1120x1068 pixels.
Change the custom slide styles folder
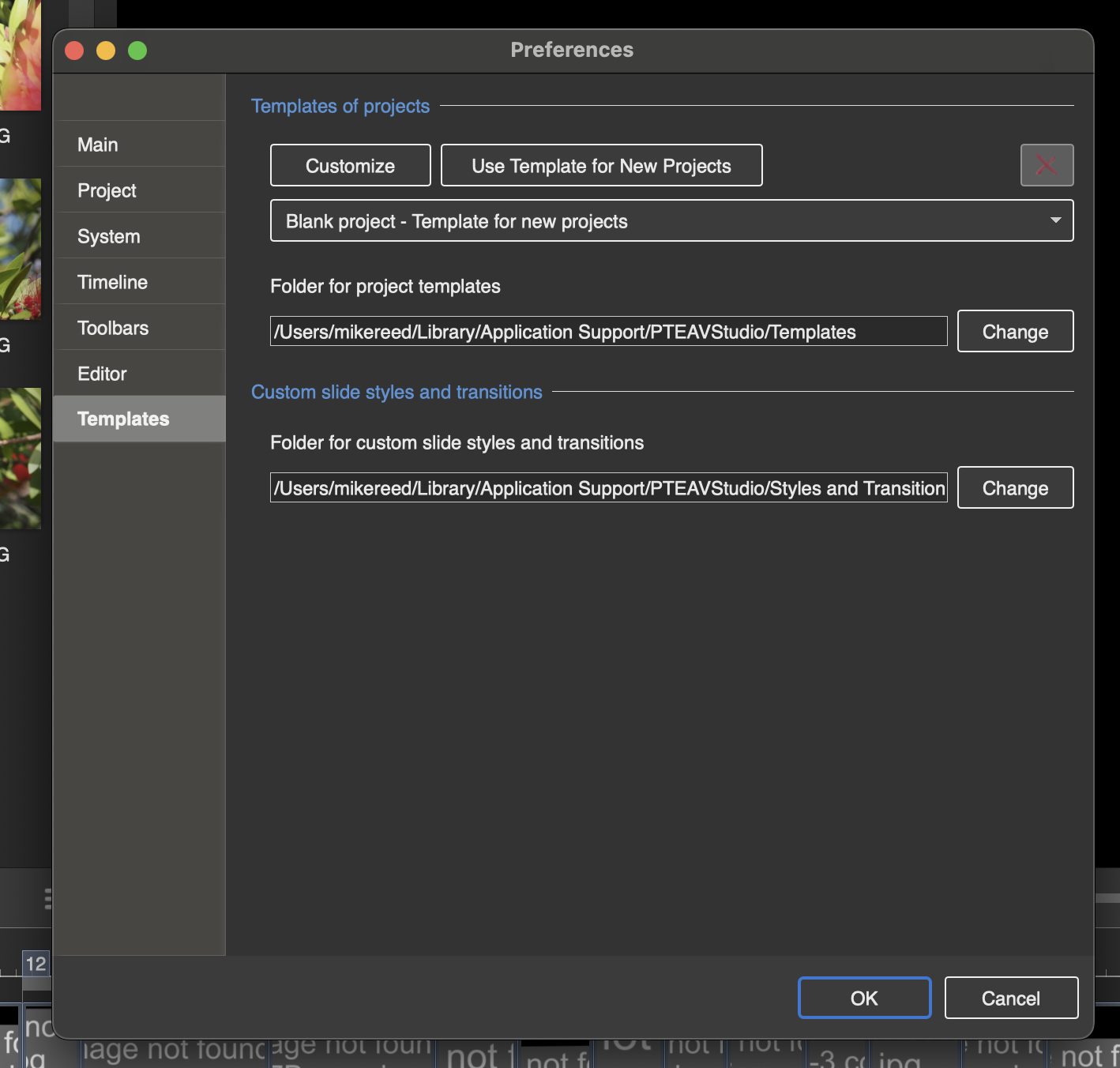1015,488
